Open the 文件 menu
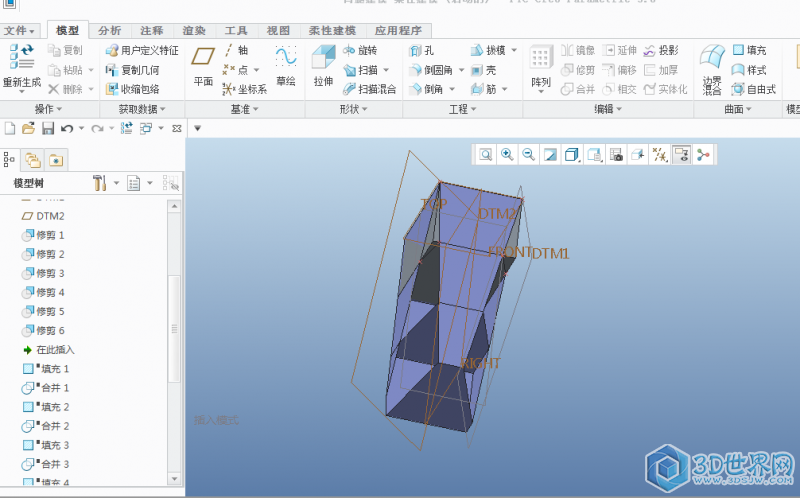 pos(18,31)
